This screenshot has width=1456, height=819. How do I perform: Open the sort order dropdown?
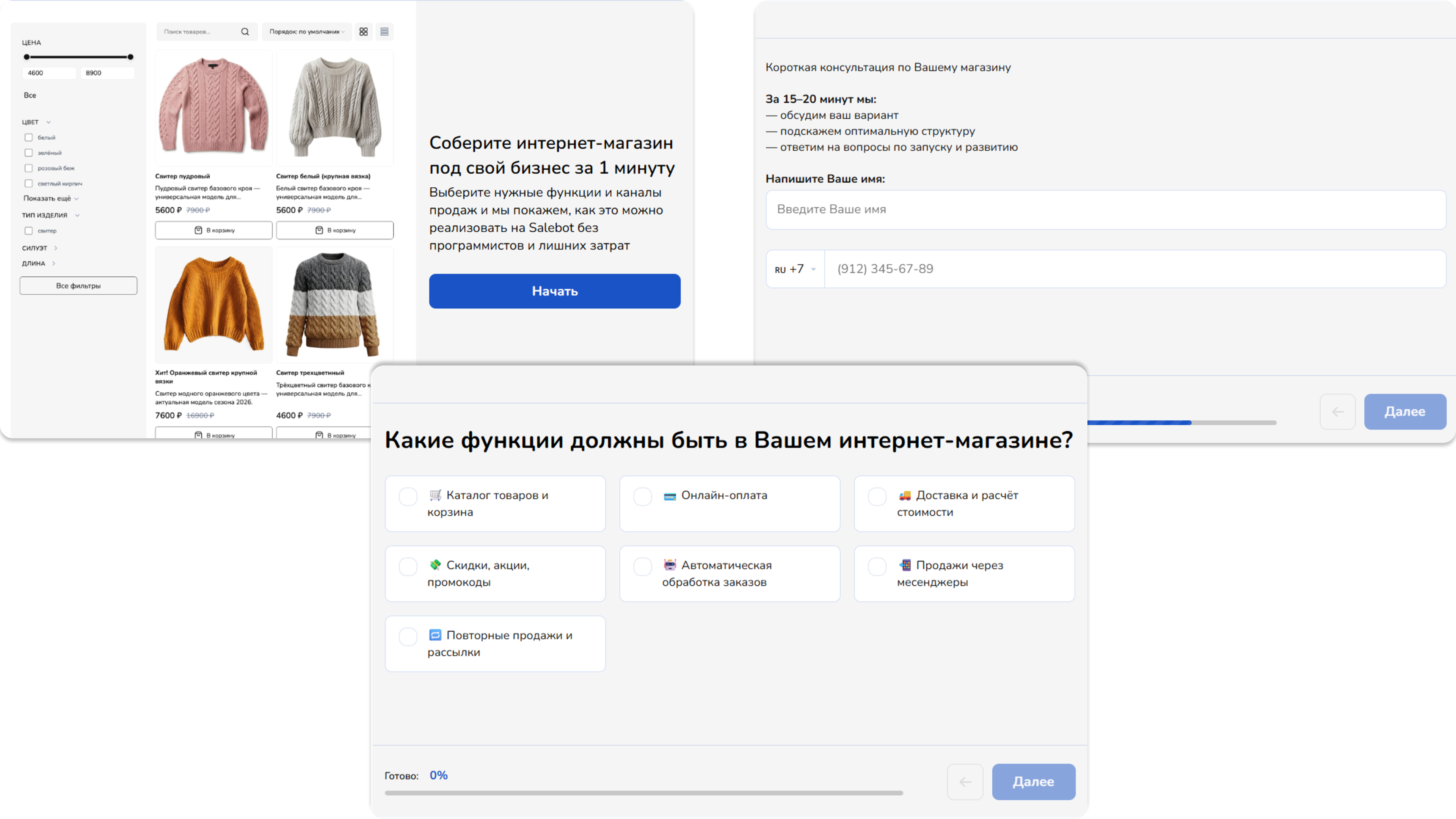[x=306, y=31]
